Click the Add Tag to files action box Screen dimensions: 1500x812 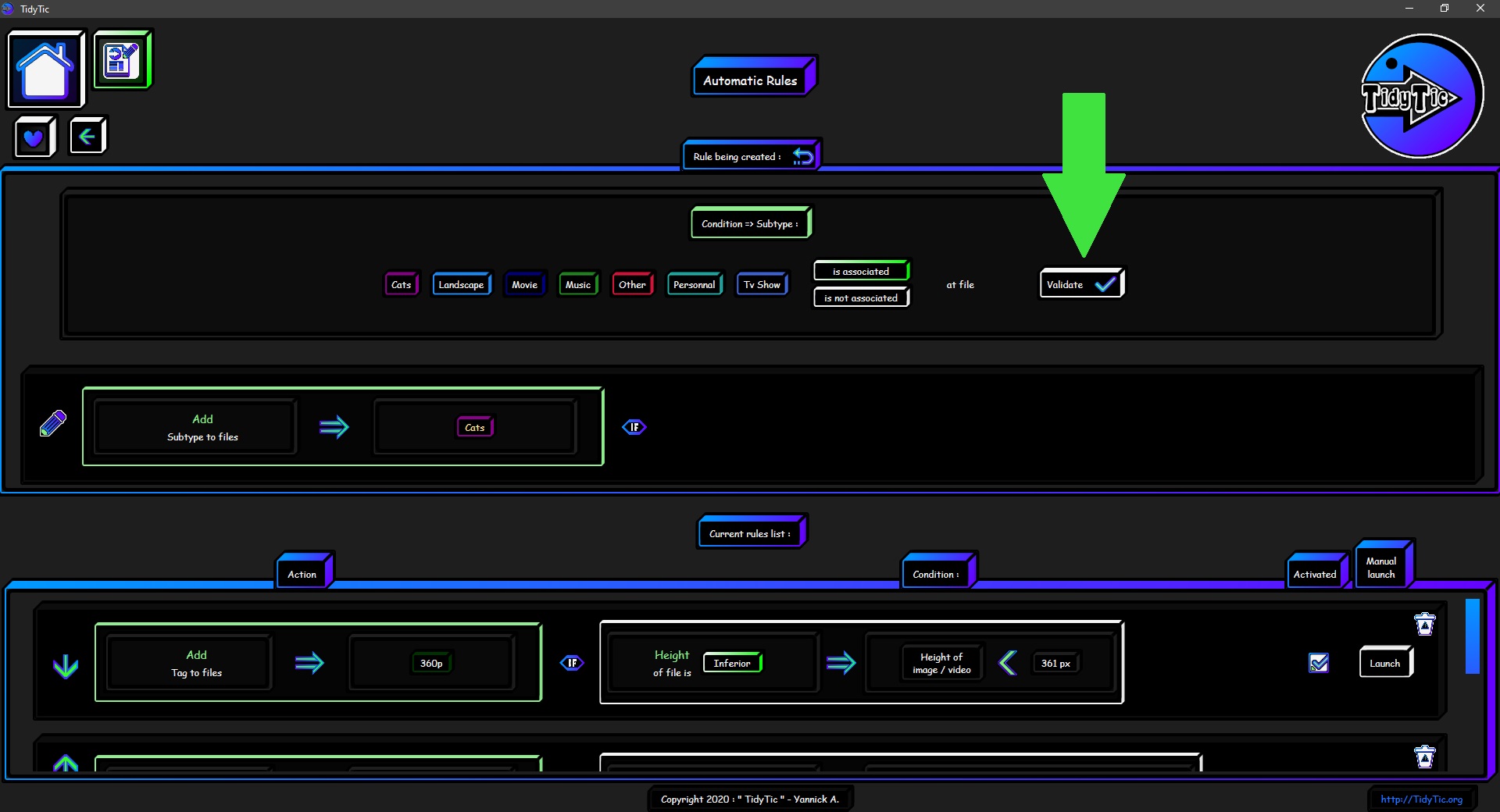[x=190, y=663]
